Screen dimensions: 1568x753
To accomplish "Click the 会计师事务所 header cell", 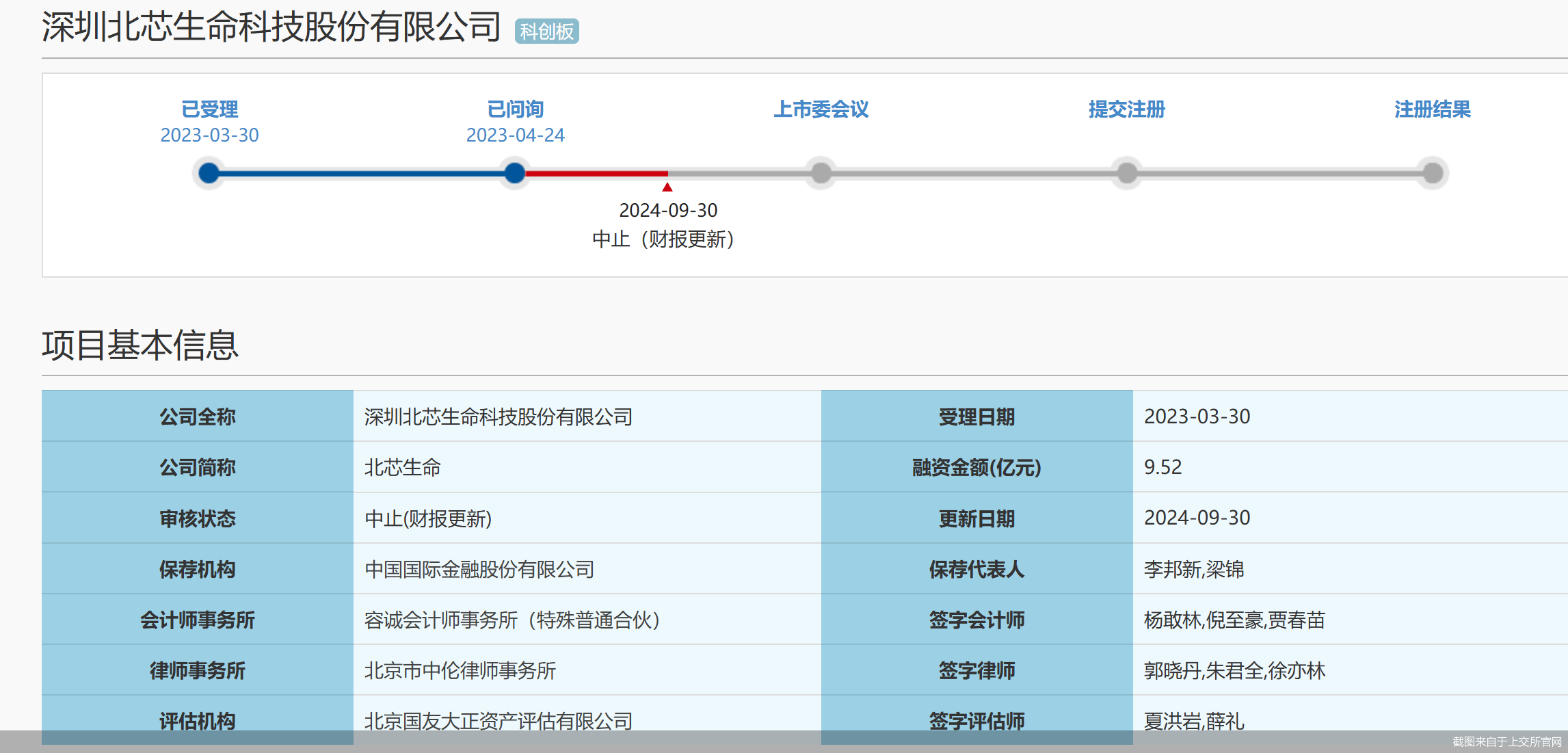I will coord(198,619).
